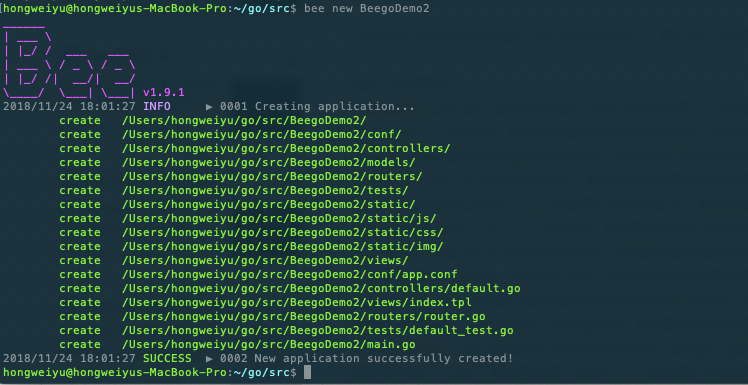Click the 'create' word beside main.go
Image resolution: width=748 pixels, height=385 pixels.
(80, 344)
